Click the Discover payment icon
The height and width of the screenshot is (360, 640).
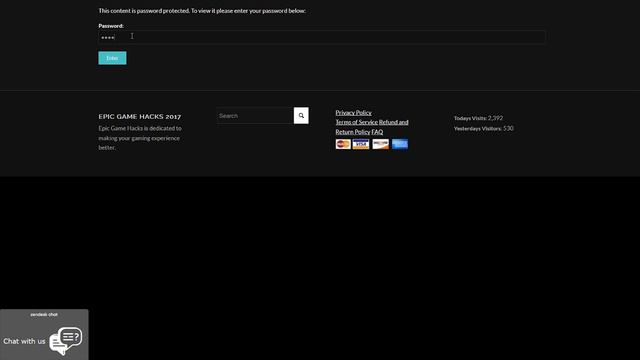click(380, 144)
